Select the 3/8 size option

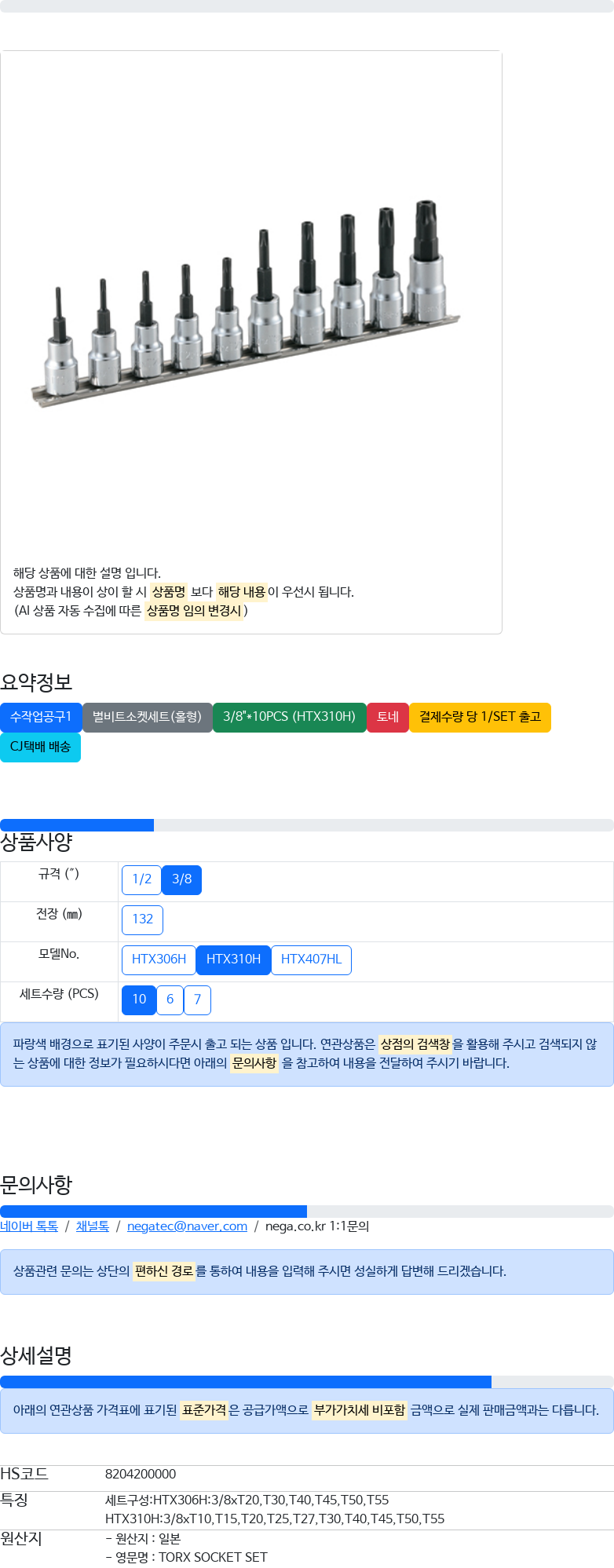click(x=181, y=879)
